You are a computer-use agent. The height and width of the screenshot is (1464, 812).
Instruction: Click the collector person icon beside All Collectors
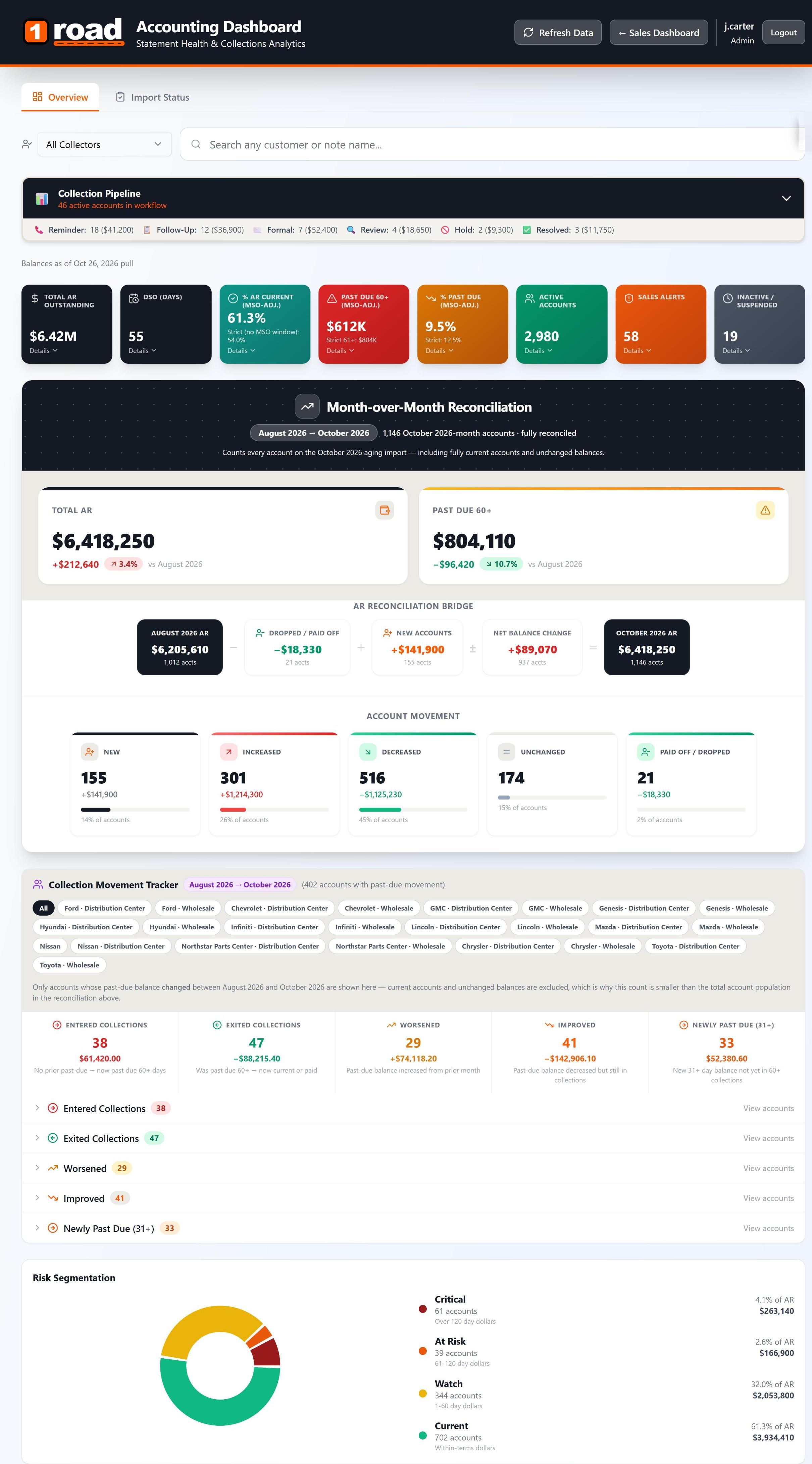[x=26, y=144]
